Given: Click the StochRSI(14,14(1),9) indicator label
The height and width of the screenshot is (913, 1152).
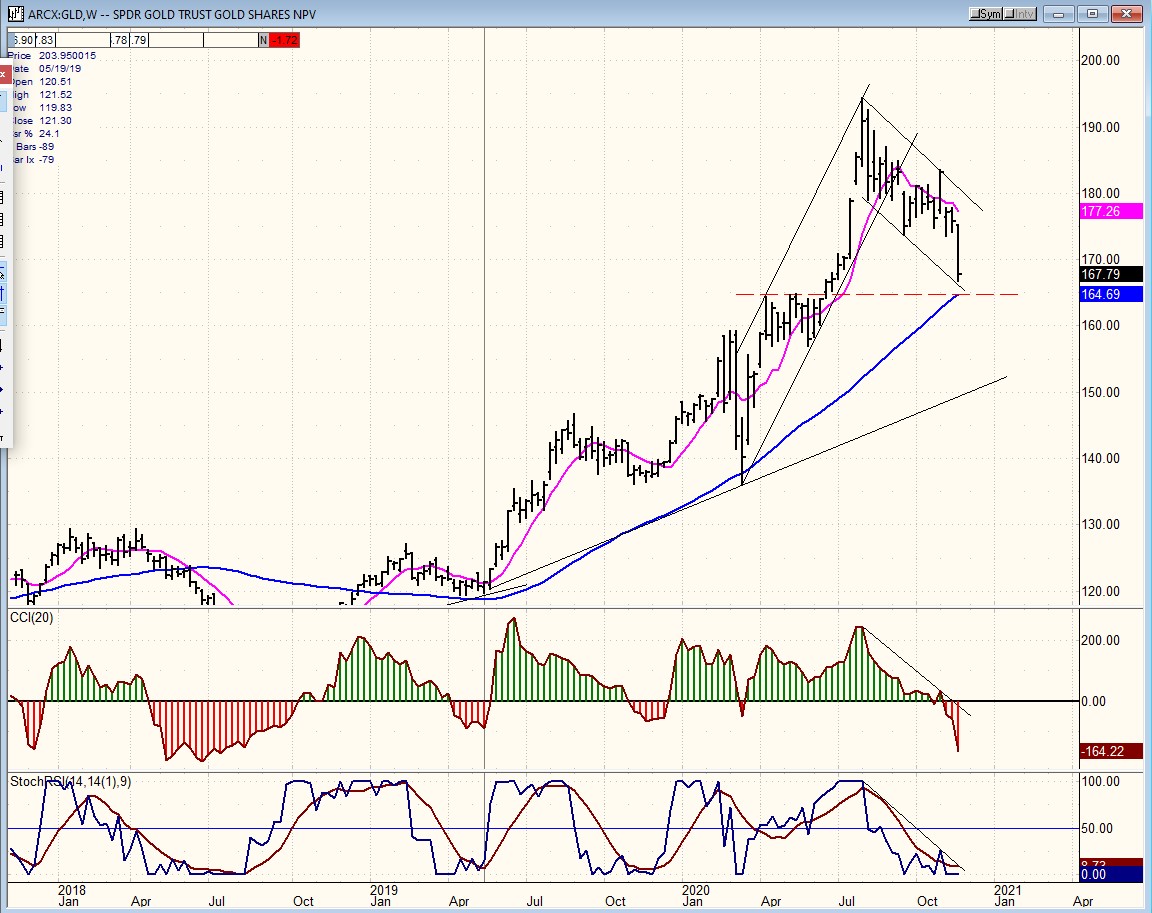Looking at the screenshot, I should click(x=71, y=782).
